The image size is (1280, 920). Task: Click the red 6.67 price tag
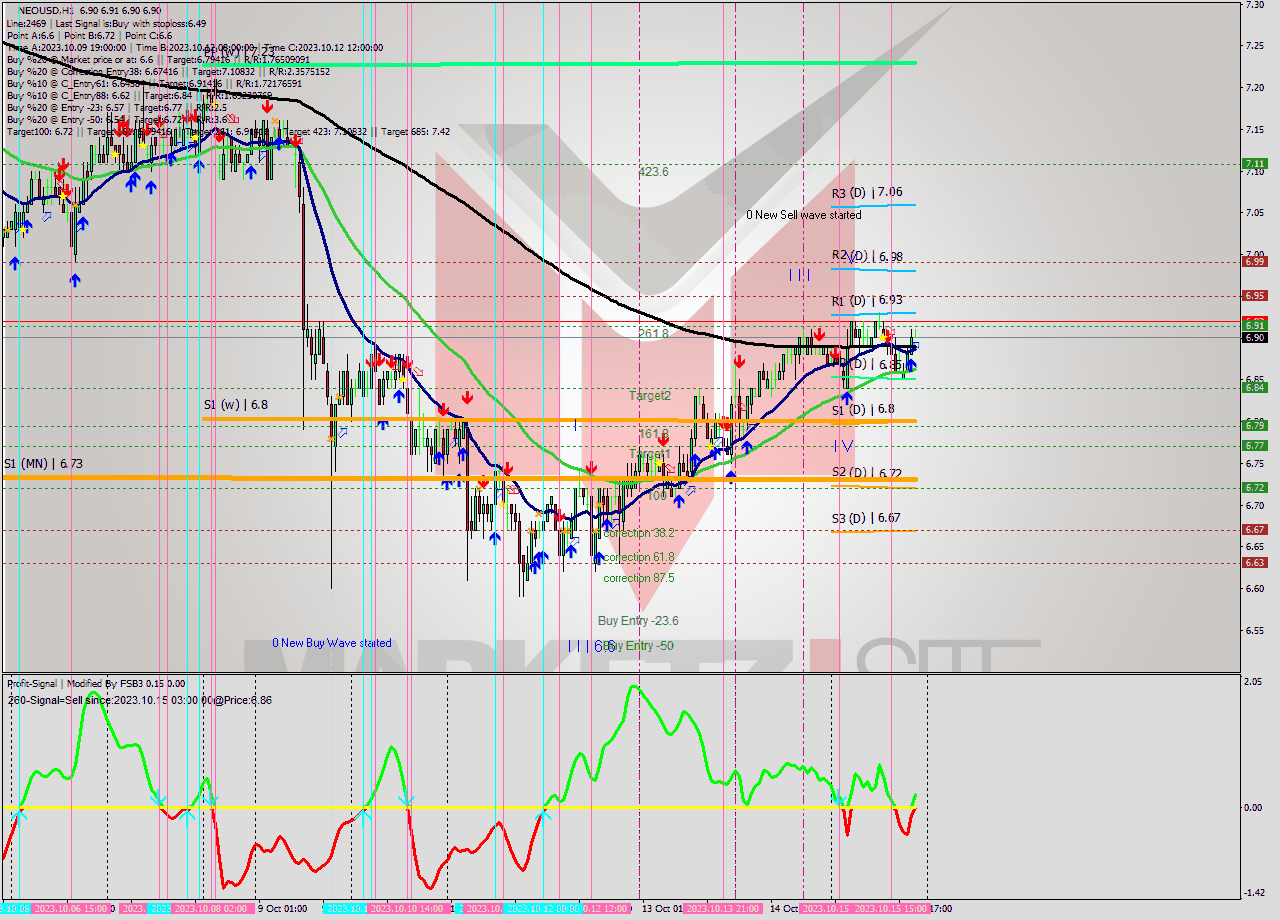(x=1254, y=529)
